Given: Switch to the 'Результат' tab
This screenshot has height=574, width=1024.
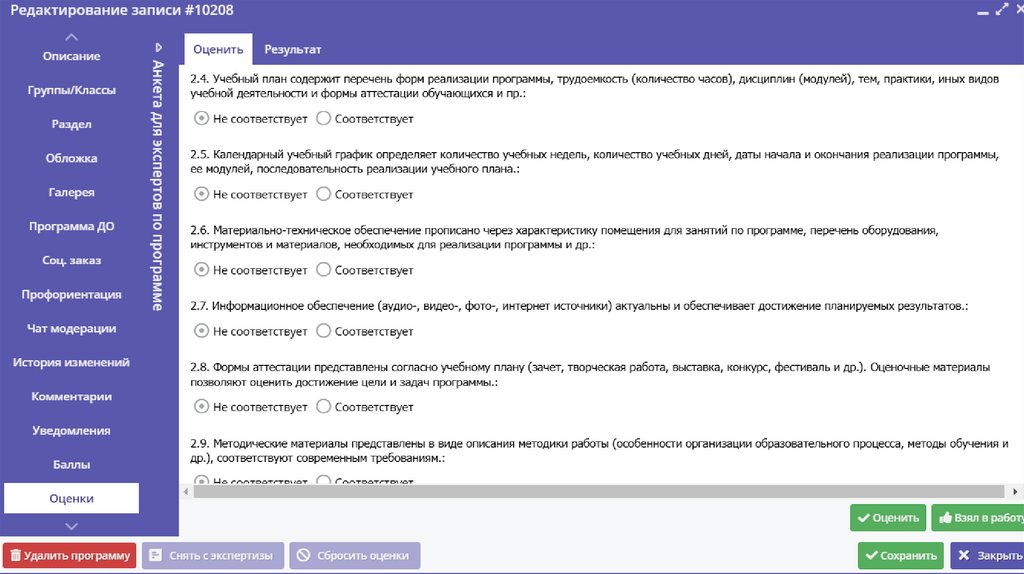Looking at the screenshot, I should (x=293, y=50).
